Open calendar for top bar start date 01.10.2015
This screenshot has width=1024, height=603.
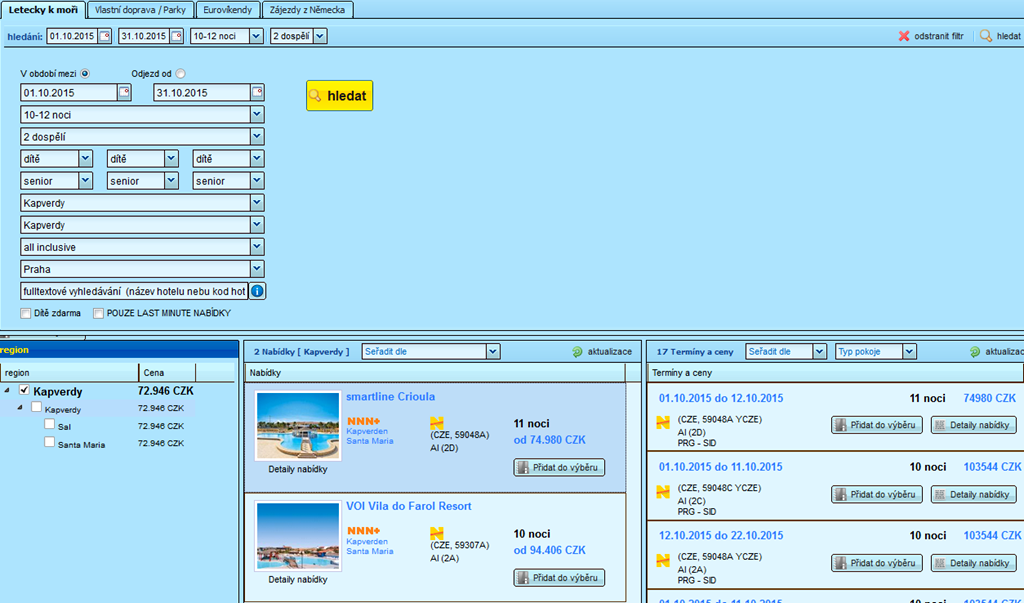point(104,37)
